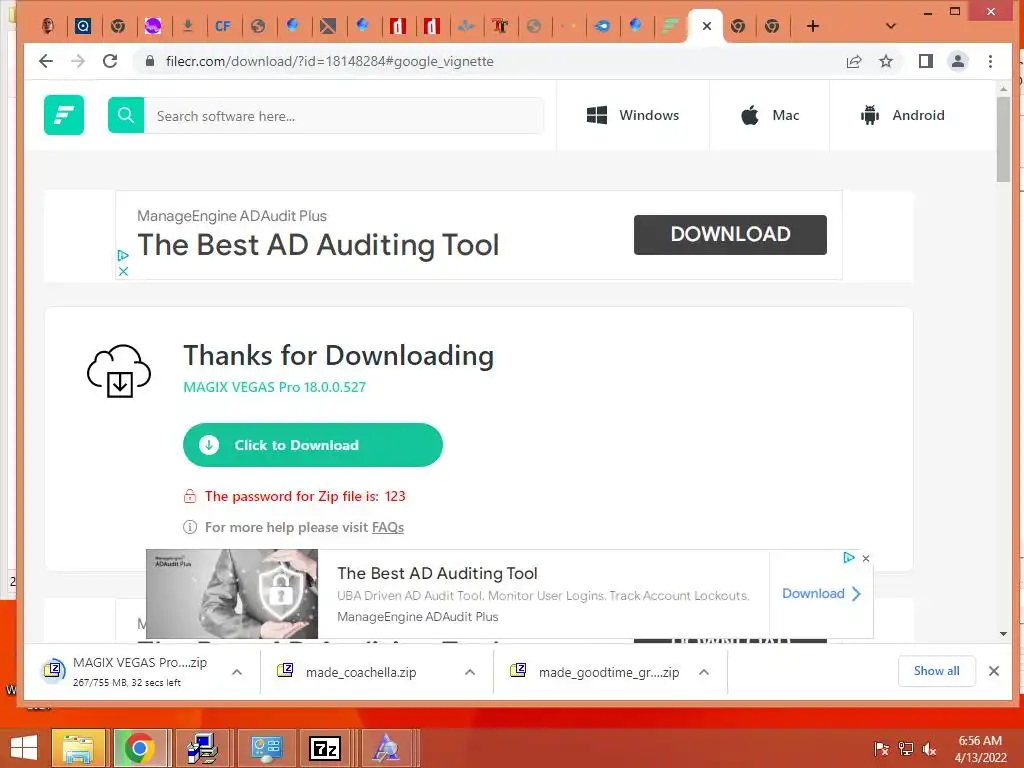Focus the 'Search software here...' field

pos(344,116)
